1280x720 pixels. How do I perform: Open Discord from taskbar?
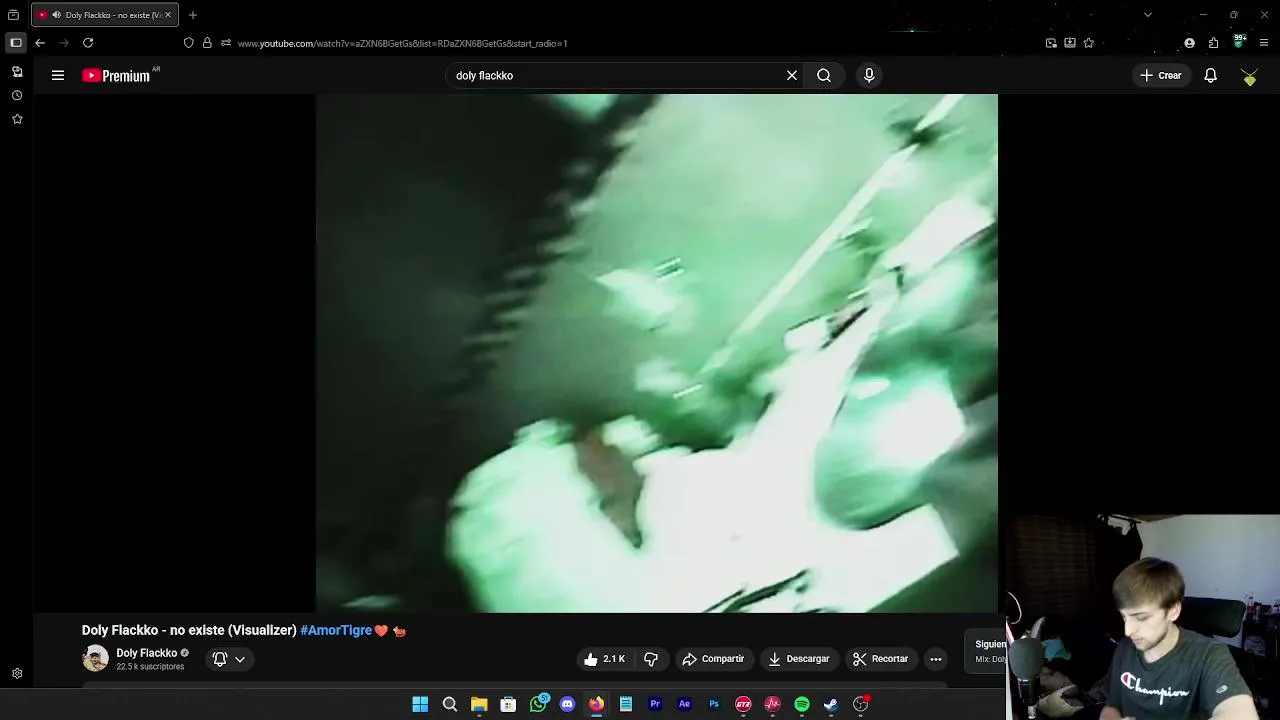click(x=567, y=704)
